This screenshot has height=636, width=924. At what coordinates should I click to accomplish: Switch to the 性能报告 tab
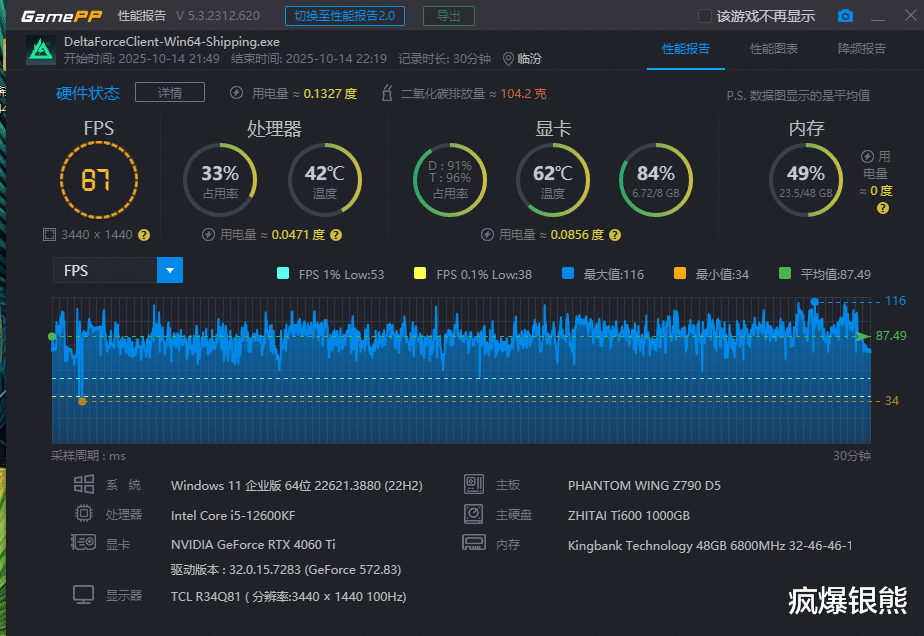click(685, 49)
